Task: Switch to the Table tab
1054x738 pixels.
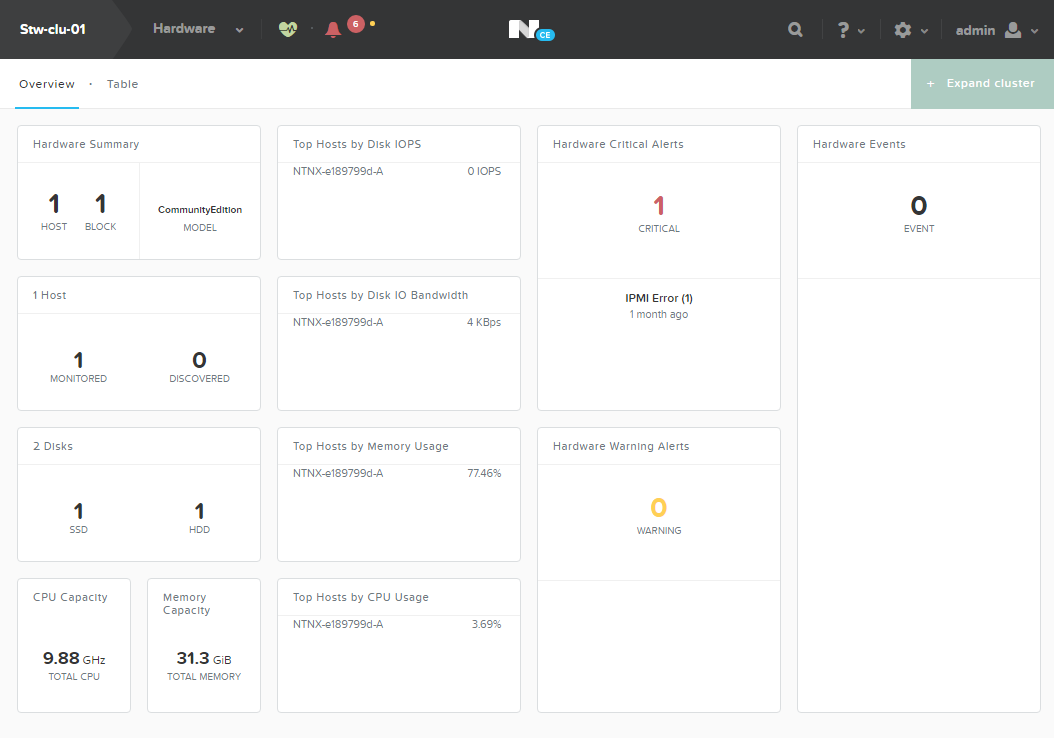Action: [122, 84]
